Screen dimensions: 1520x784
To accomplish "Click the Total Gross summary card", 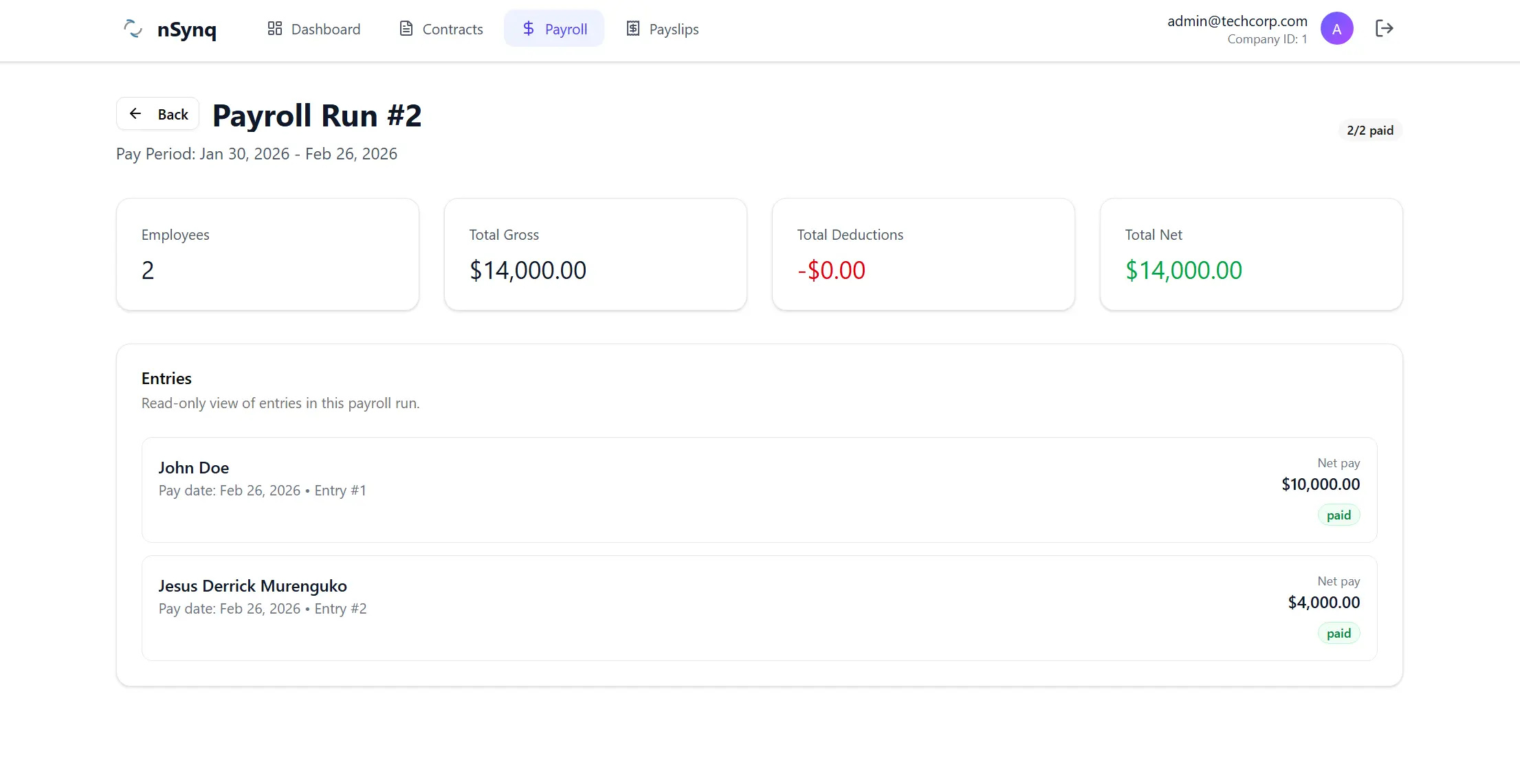I will (595, 254).
